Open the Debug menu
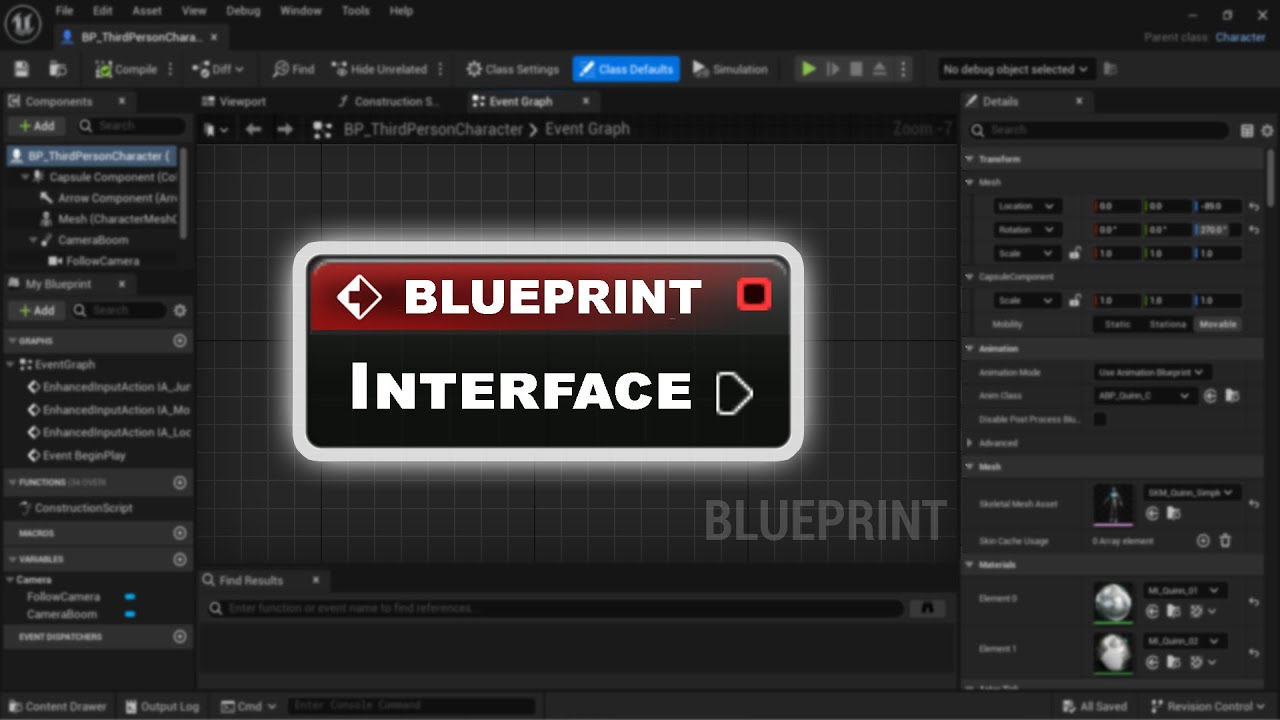 point(243,11)
